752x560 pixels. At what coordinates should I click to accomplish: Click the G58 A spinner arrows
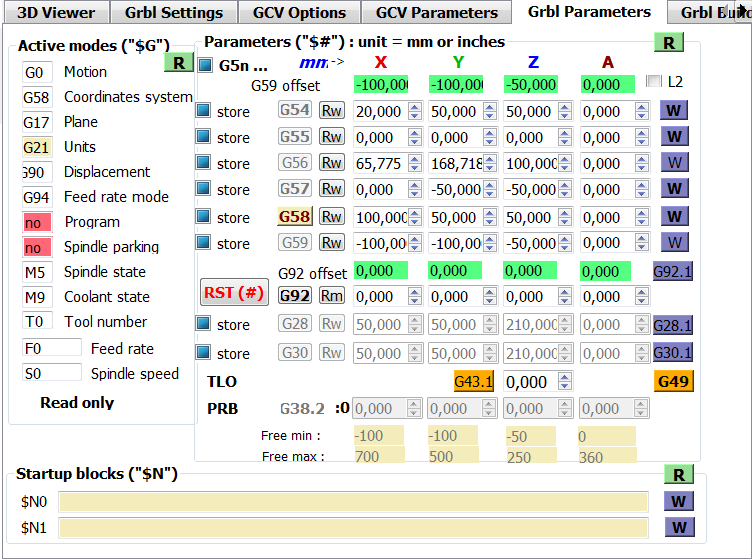(642, 217)
